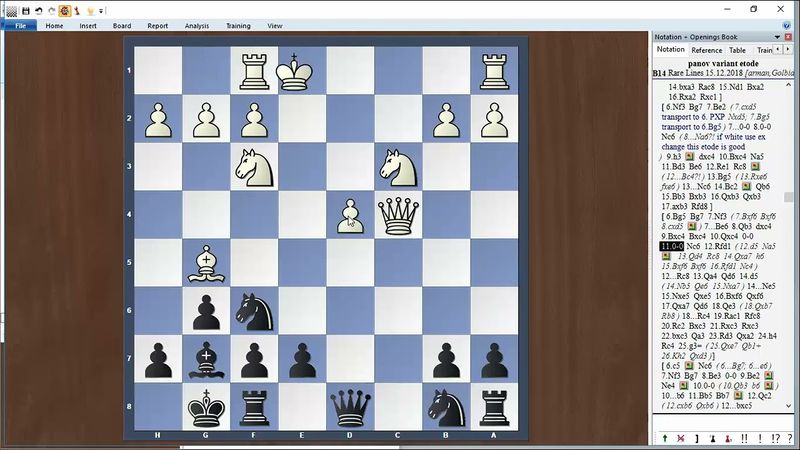Click the Redo arrow icon
Image resolution: width=800 pixels, height=450 pixels.
tap(50, 9)
